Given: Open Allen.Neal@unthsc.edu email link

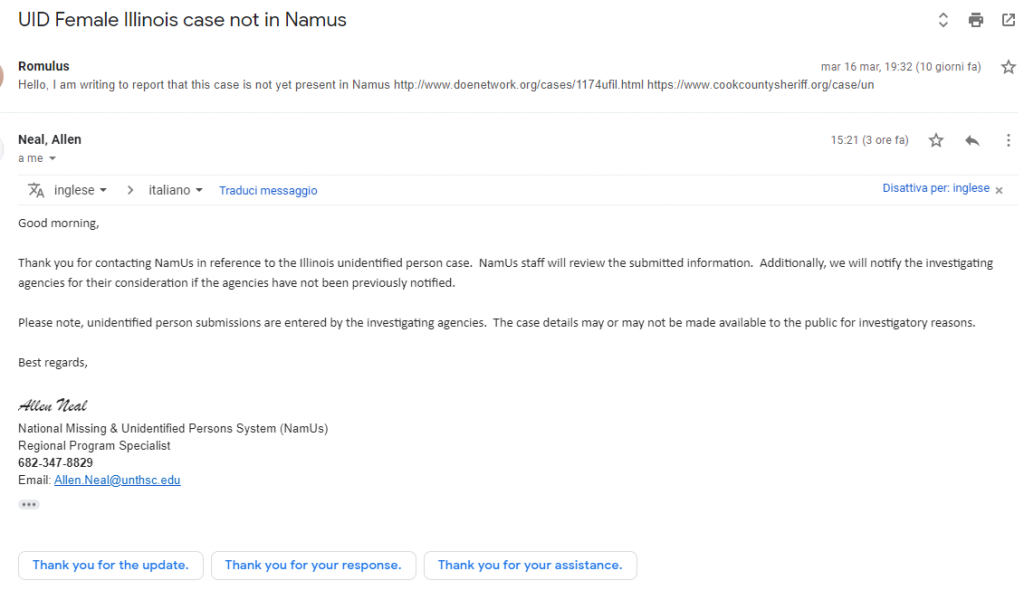Looking at the screenshot, I should point(117,480).
